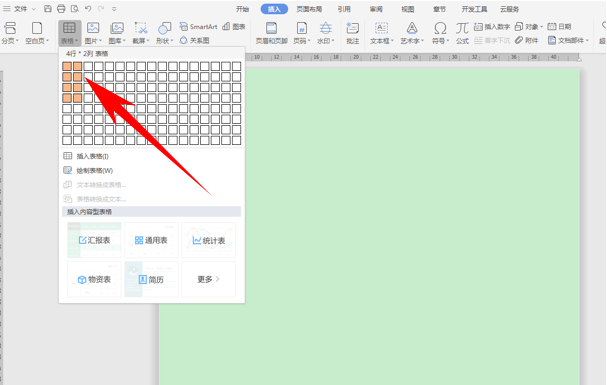The width and height of the screenshot is (607, 385).
Task: Select the 物资表 table template
Action: [94, 279]
